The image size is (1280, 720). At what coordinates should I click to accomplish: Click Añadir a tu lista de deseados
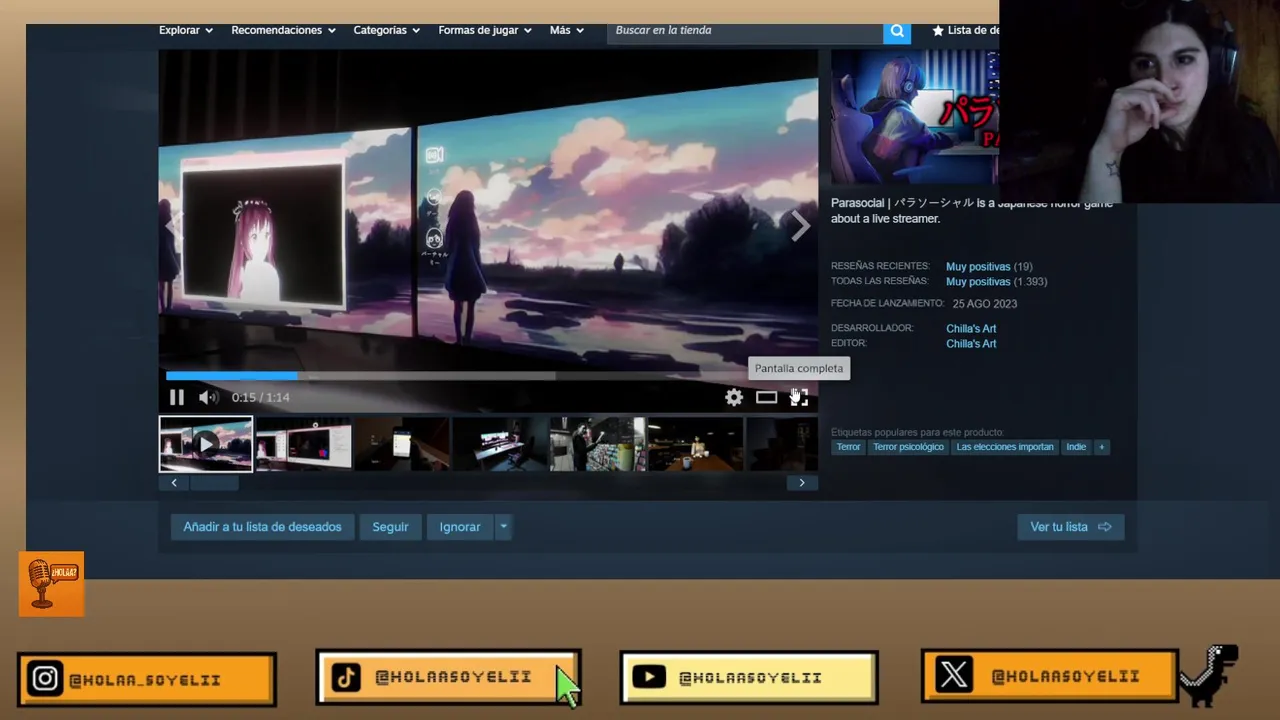tap(262, 527)
